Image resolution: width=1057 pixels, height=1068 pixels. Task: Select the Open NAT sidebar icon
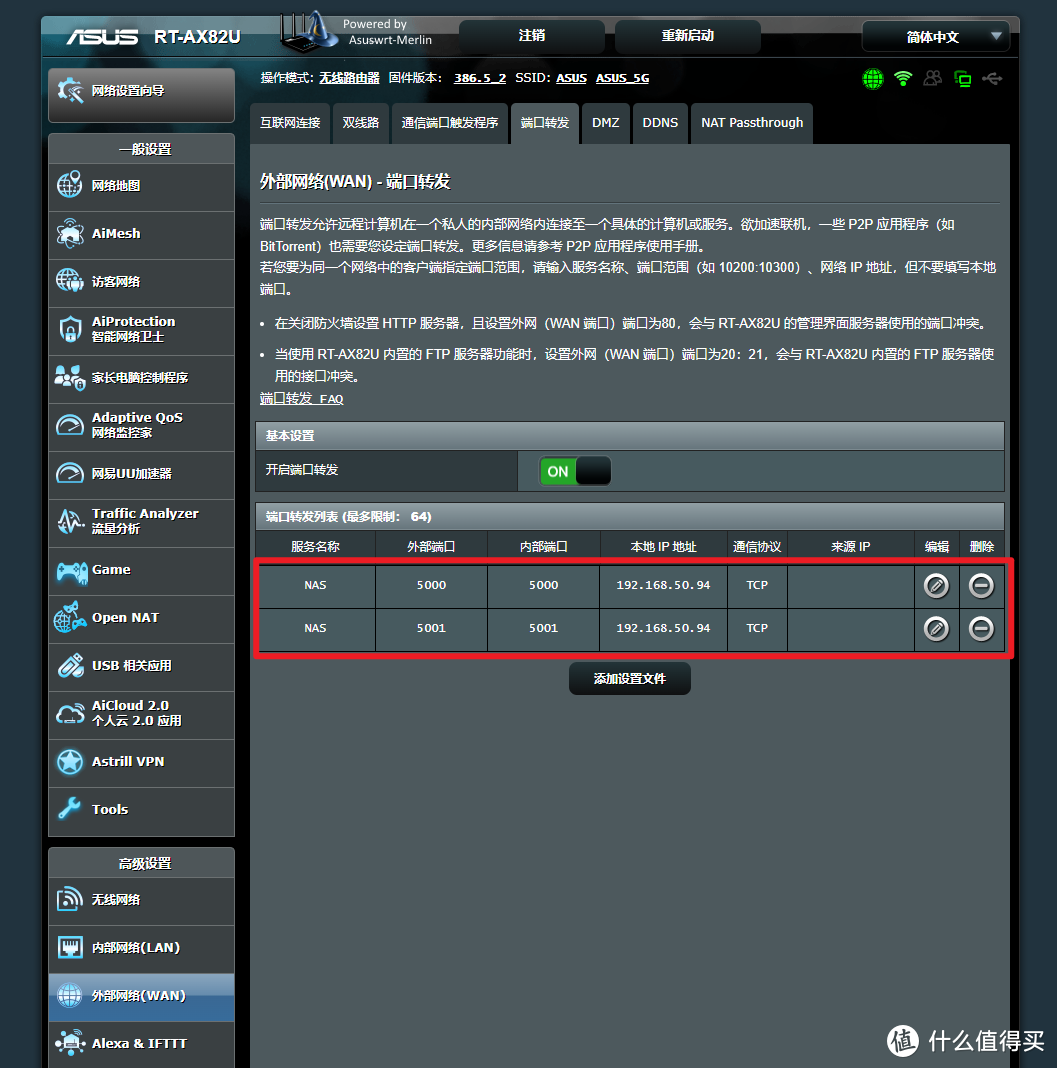(69, 619)
